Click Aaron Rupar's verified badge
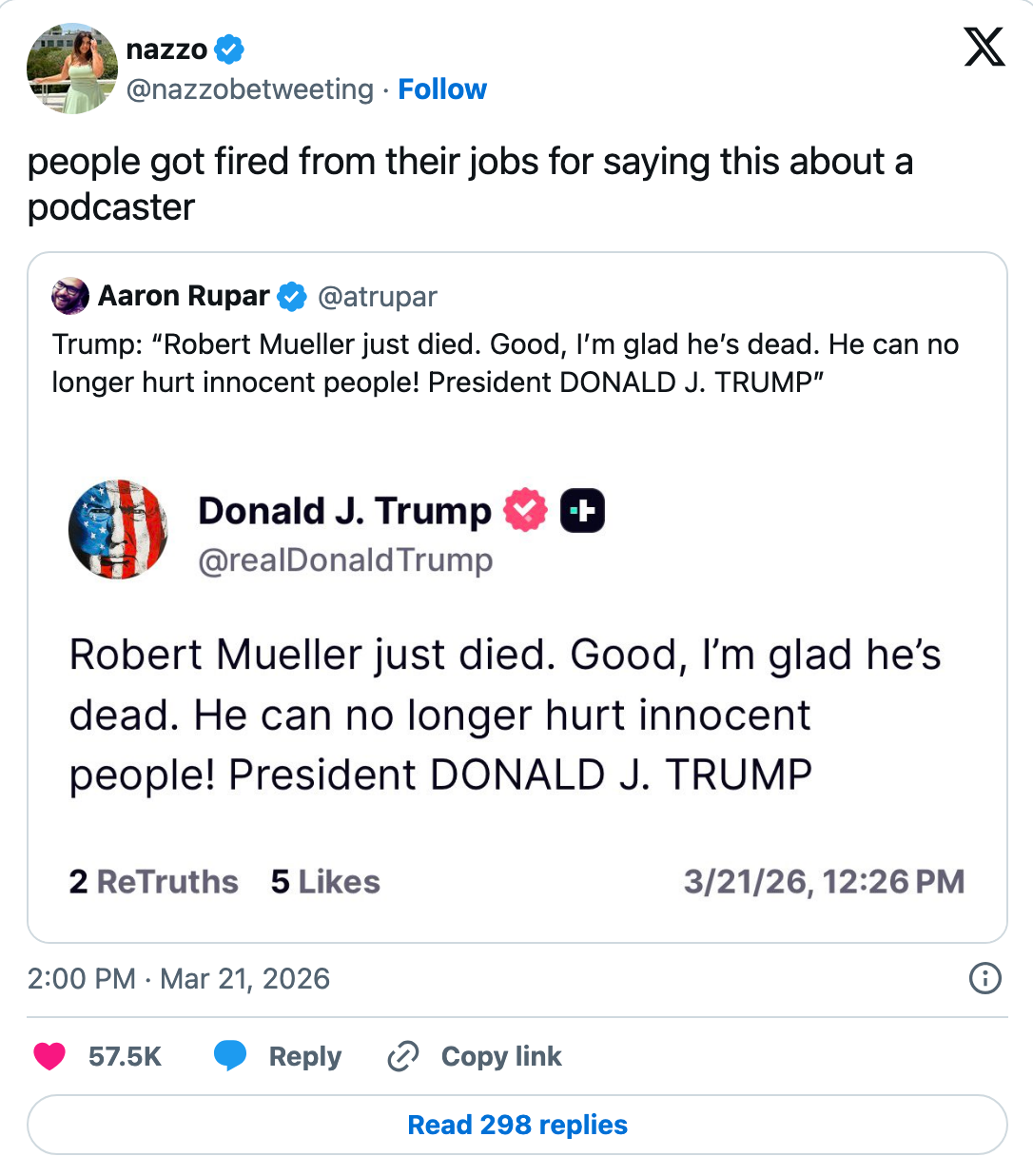 (292, 297)
